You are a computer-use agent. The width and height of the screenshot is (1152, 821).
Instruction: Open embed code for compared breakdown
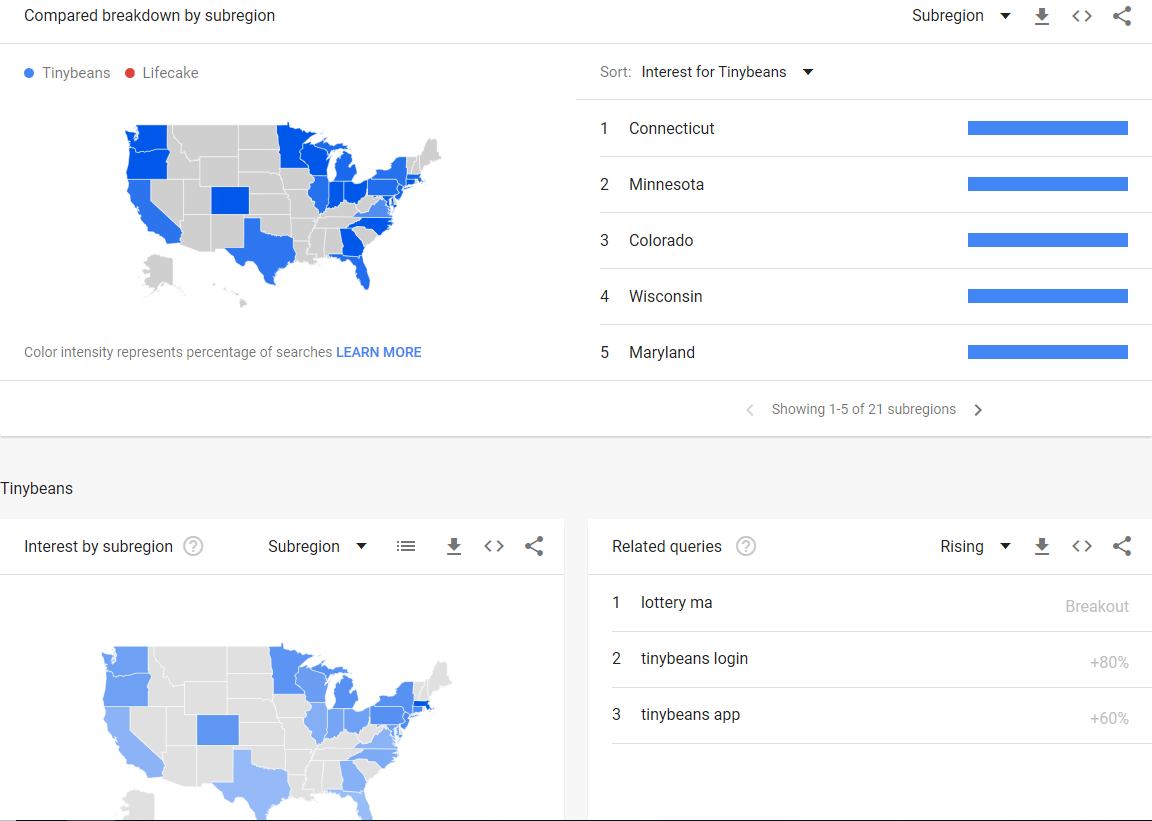1081,16
